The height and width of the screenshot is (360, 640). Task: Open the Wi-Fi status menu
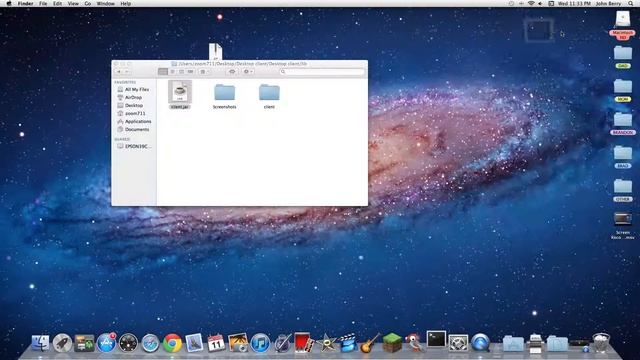coord(531,3)
